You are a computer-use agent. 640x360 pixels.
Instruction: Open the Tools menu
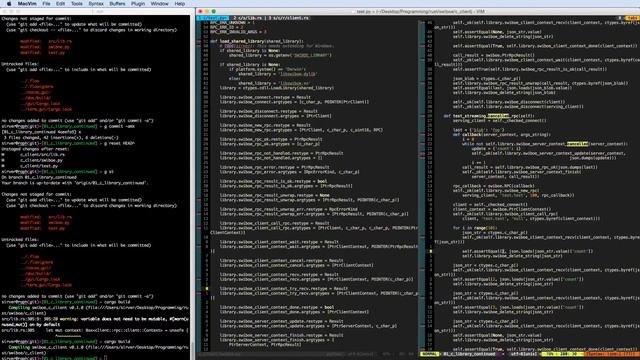coord(77,4)
